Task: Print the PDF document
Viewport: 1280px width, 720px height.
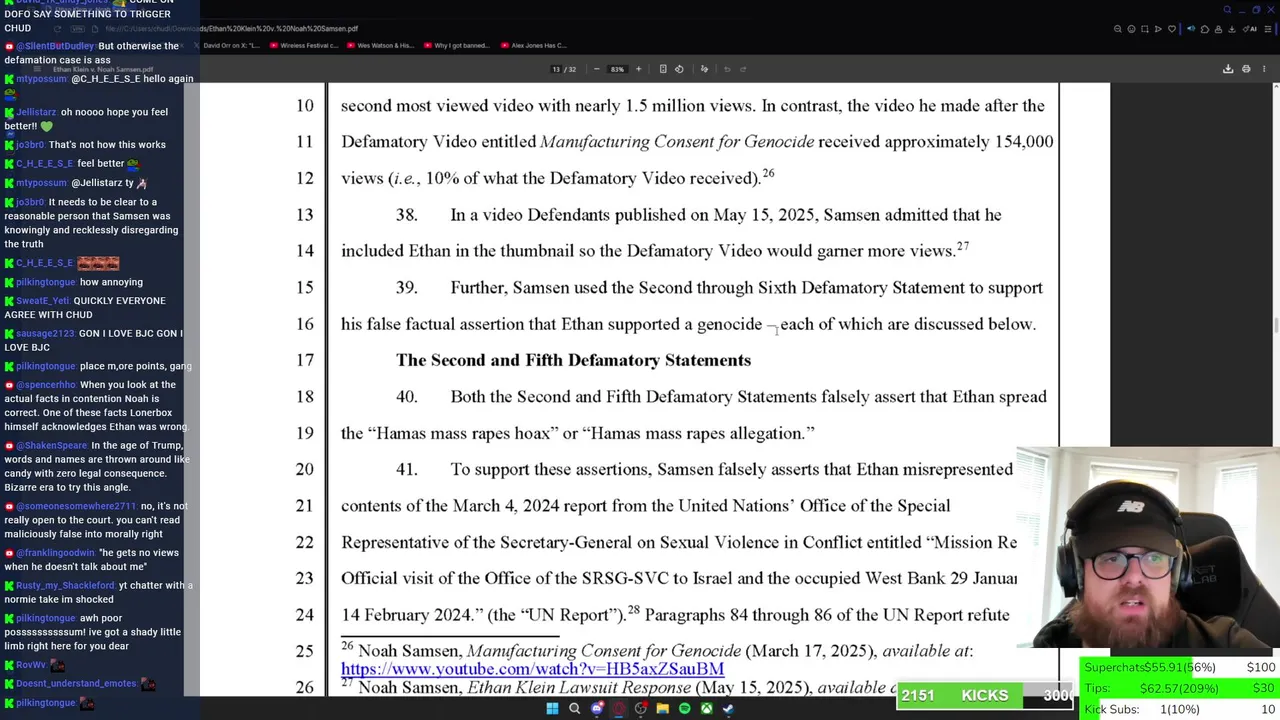Action: 1246,69
